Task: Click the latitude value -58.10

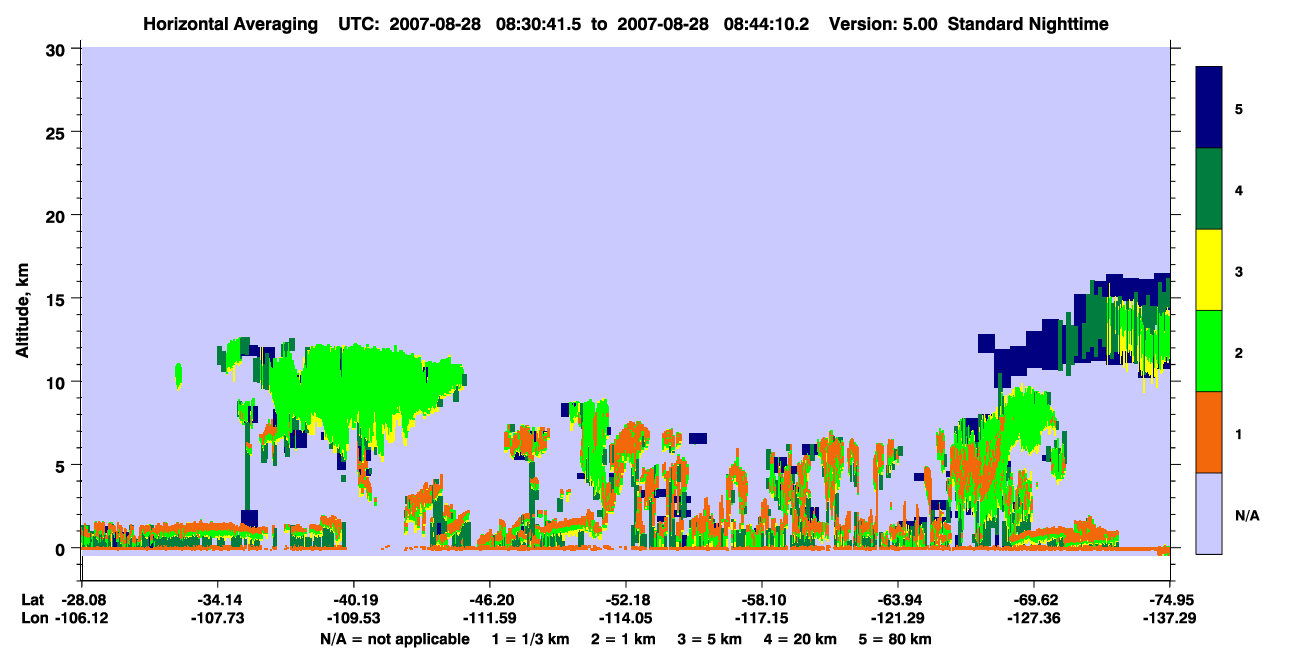Action: 762,600
